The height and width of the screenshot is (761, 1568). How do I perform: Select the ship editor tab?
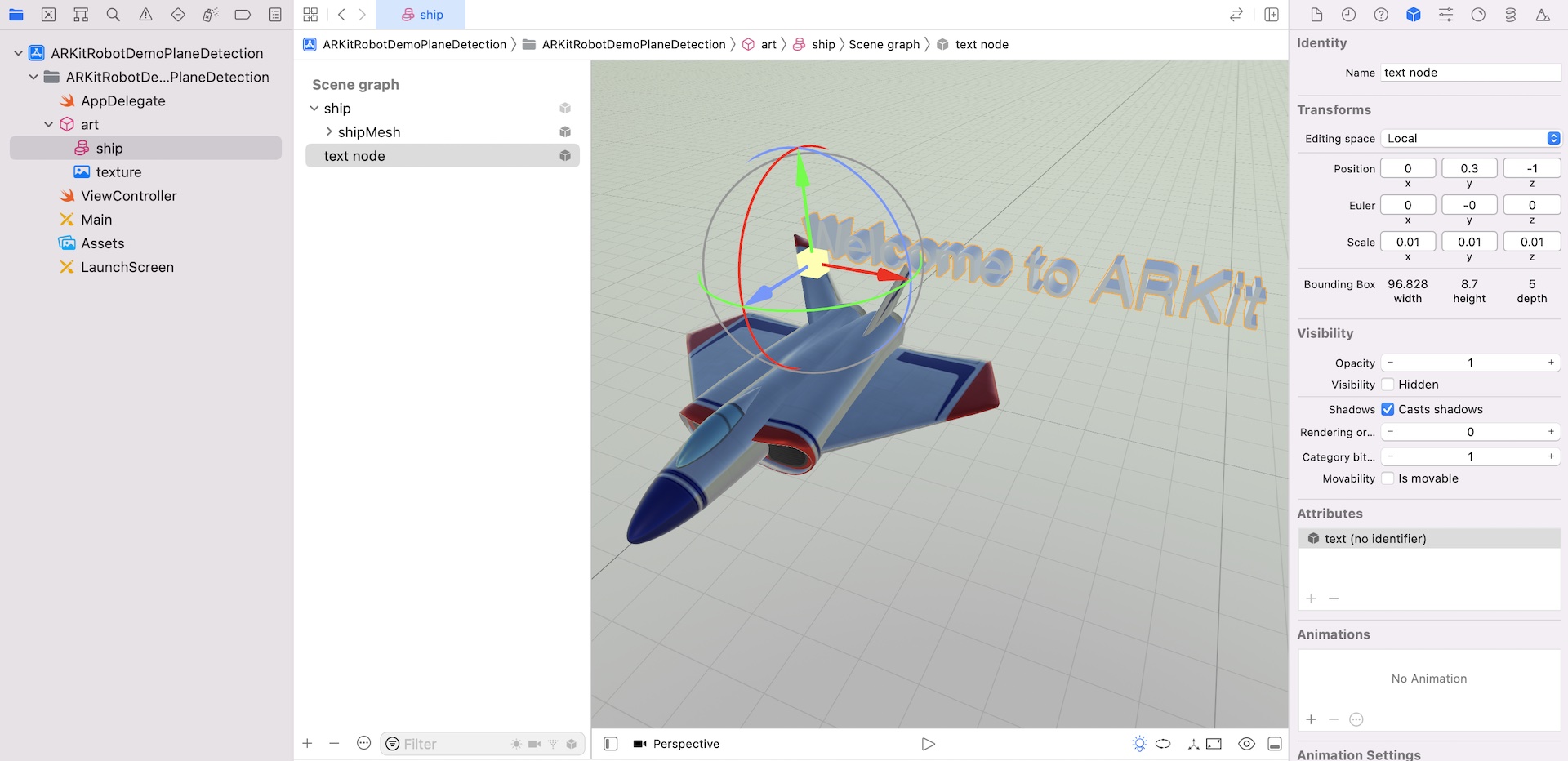[x=421, y=15]
